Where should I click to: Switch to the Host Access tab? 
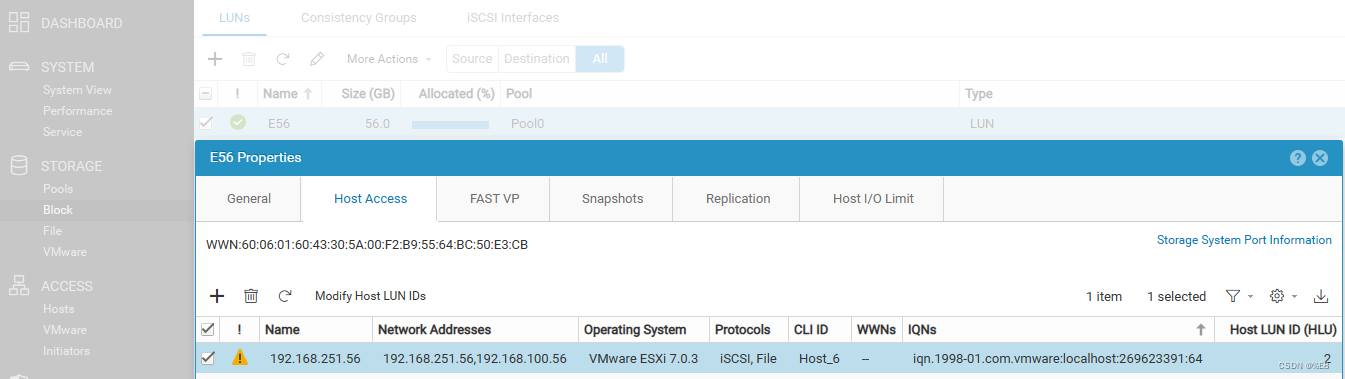coord(370,199)
